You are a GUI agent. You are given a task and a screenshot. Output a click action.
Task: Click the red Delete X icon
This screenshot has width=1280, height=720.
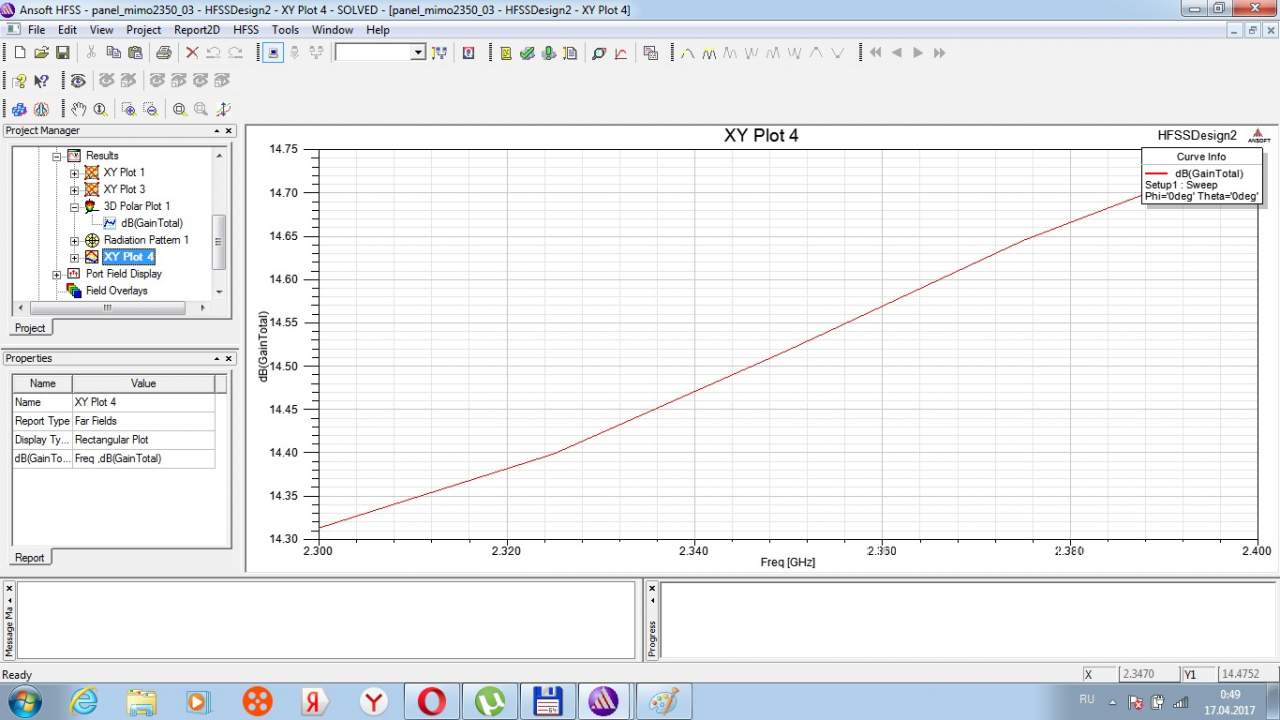point(192,53)
